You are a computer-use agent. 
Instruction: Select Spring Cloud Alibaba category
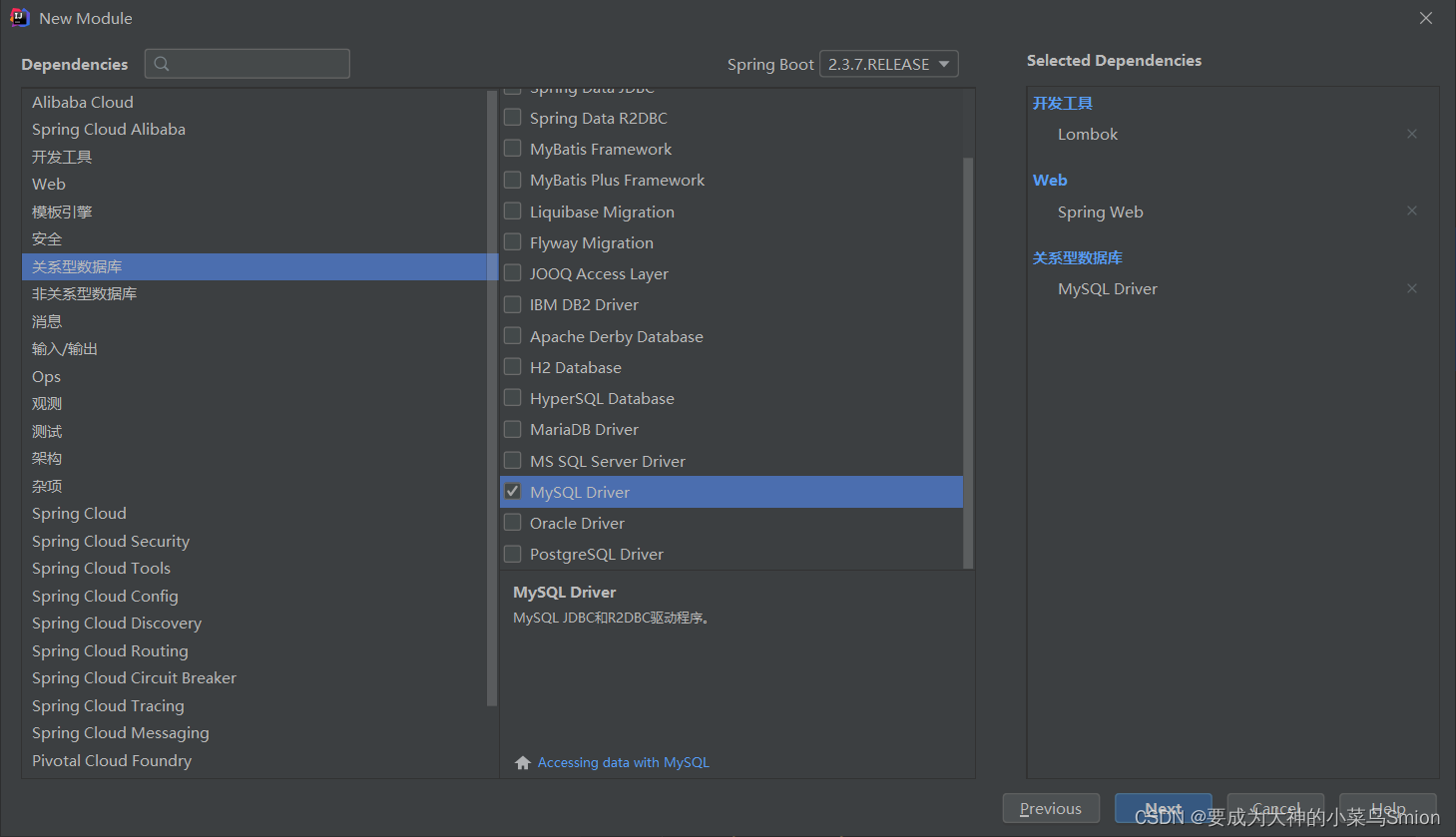point(253,129)
